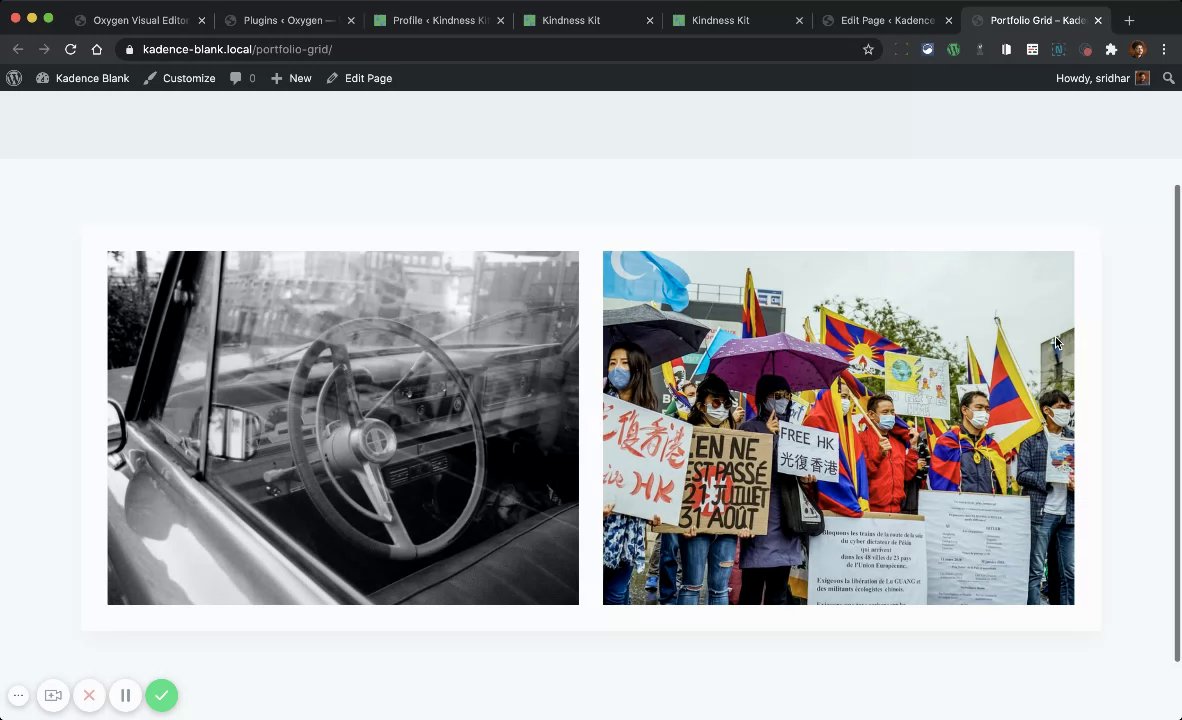Click the page vertical scrollbar

pos(1177,420)
